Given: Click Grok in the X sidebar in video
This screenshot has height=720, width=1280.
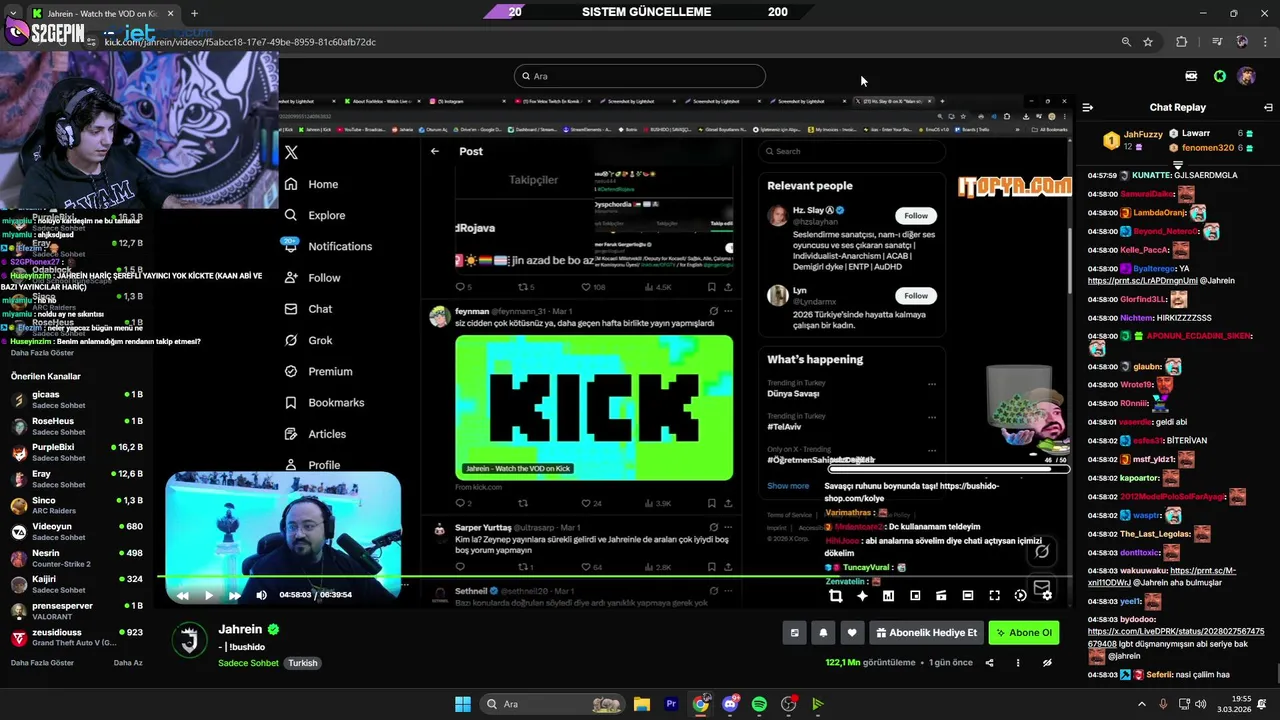Looking at the screenshot, I should pos(308,340).
